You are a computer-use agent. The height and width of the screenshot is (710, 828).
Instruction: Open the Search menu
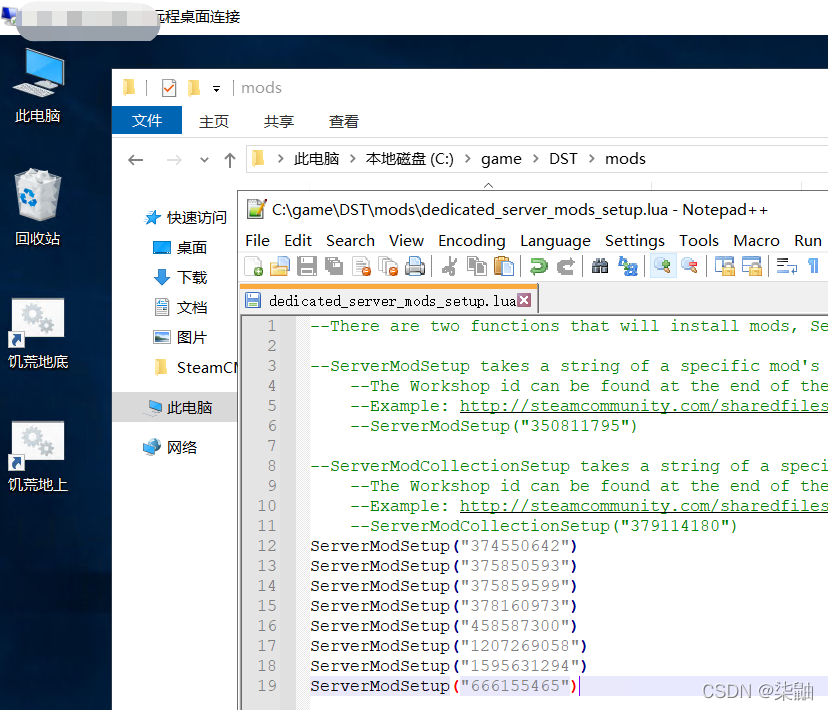click(x=350, y=241)
